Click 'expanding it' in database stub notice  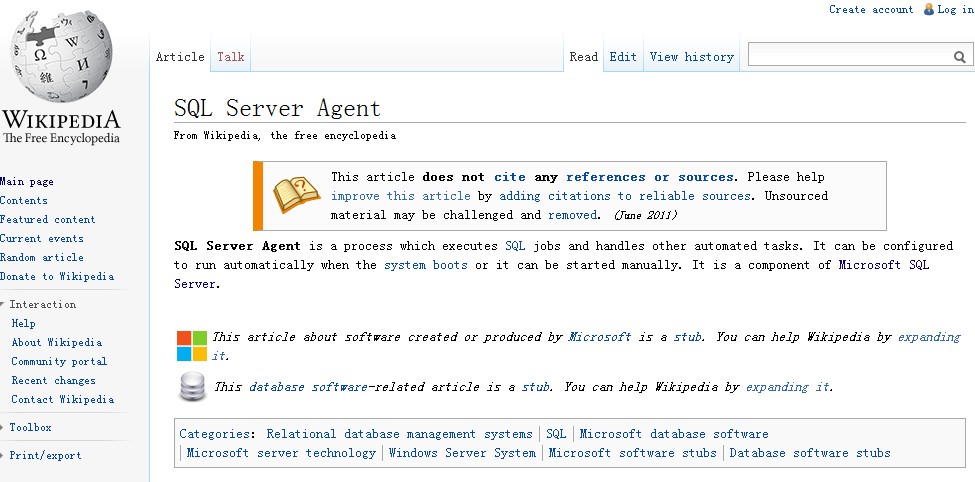click(787, 387)
